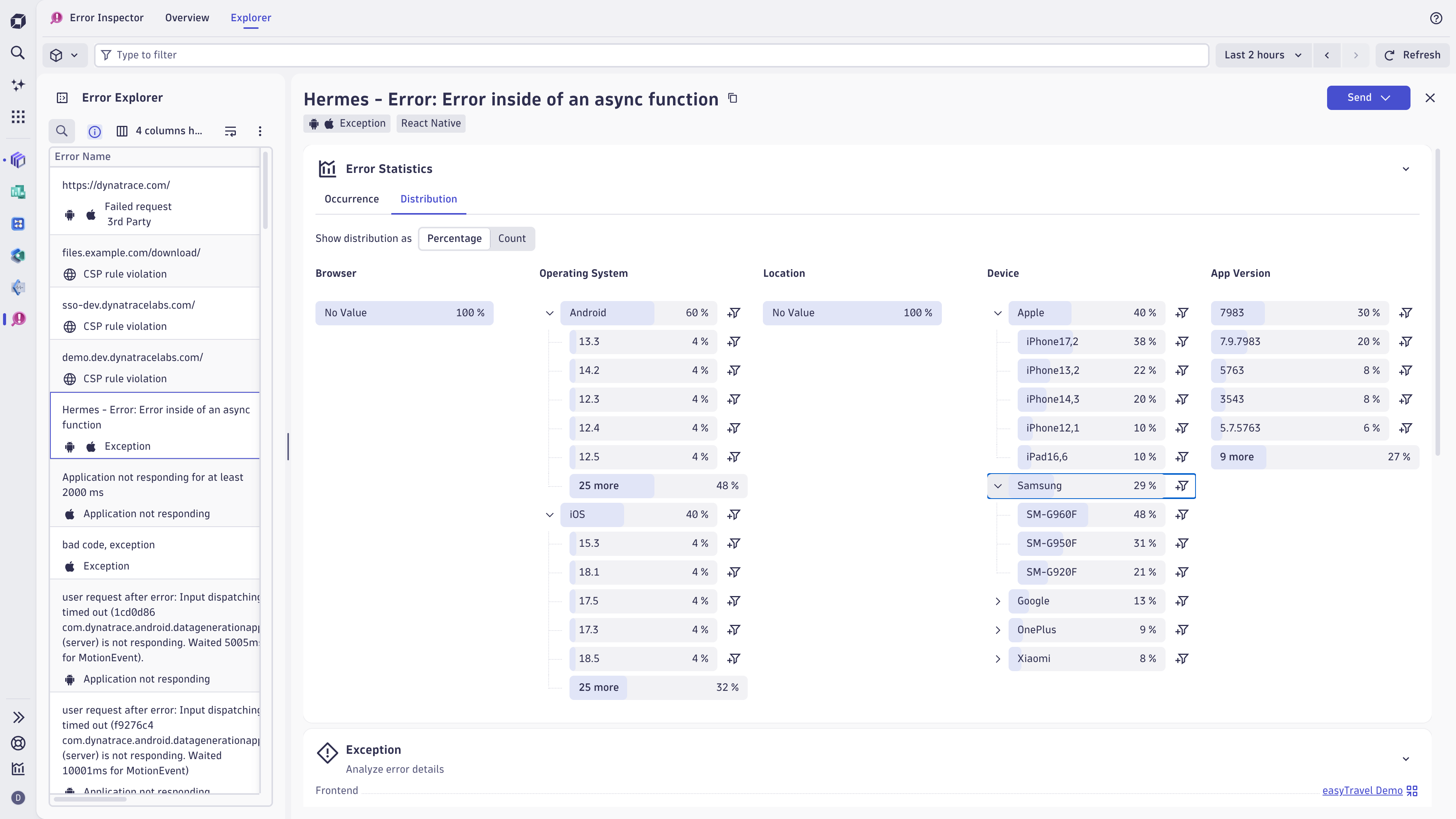1456x819 pixels.
Task: Add a filter for iPhone17,2 device
Action: [1182, 342]
